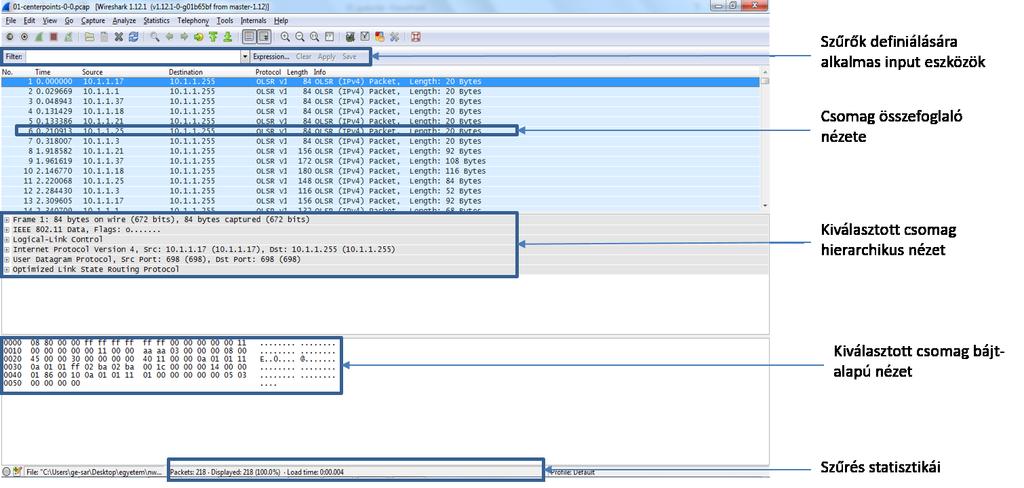Expand the Frame 1 tree node

(x=7, y=220)
